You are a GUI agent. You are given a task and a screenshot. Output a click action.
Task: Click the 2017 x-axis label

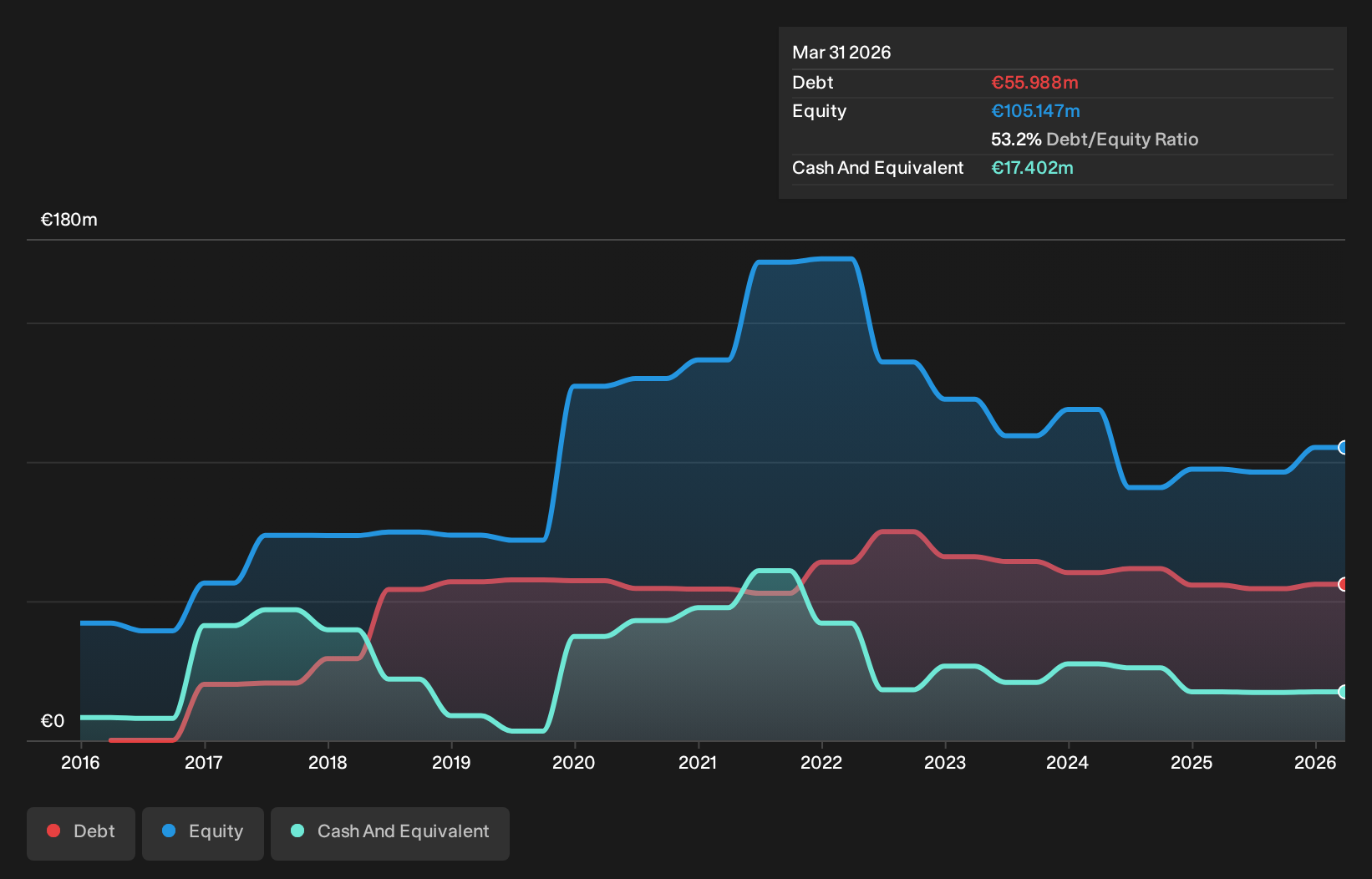[x=203, y=762]
